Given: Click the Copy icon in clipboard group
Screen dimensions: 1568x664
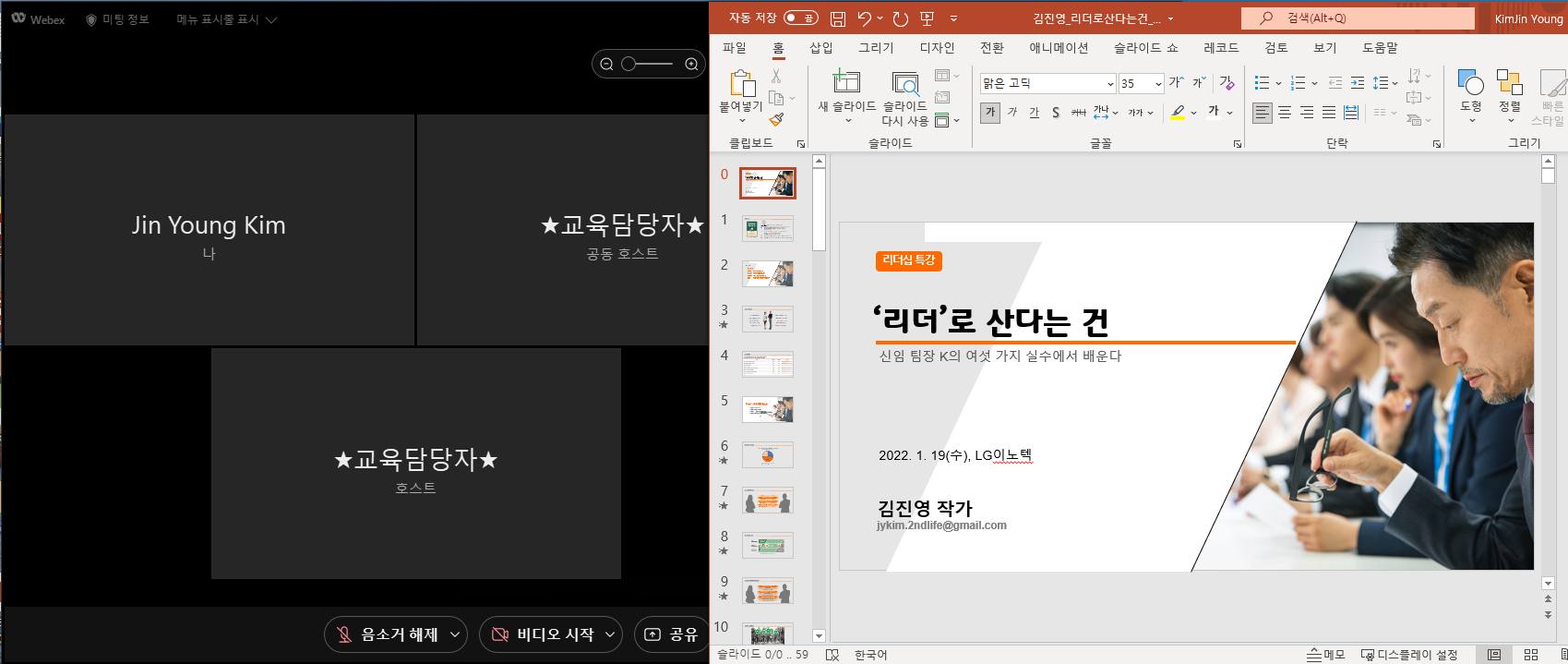Looking at the screenshot, I should pos(776,98).
